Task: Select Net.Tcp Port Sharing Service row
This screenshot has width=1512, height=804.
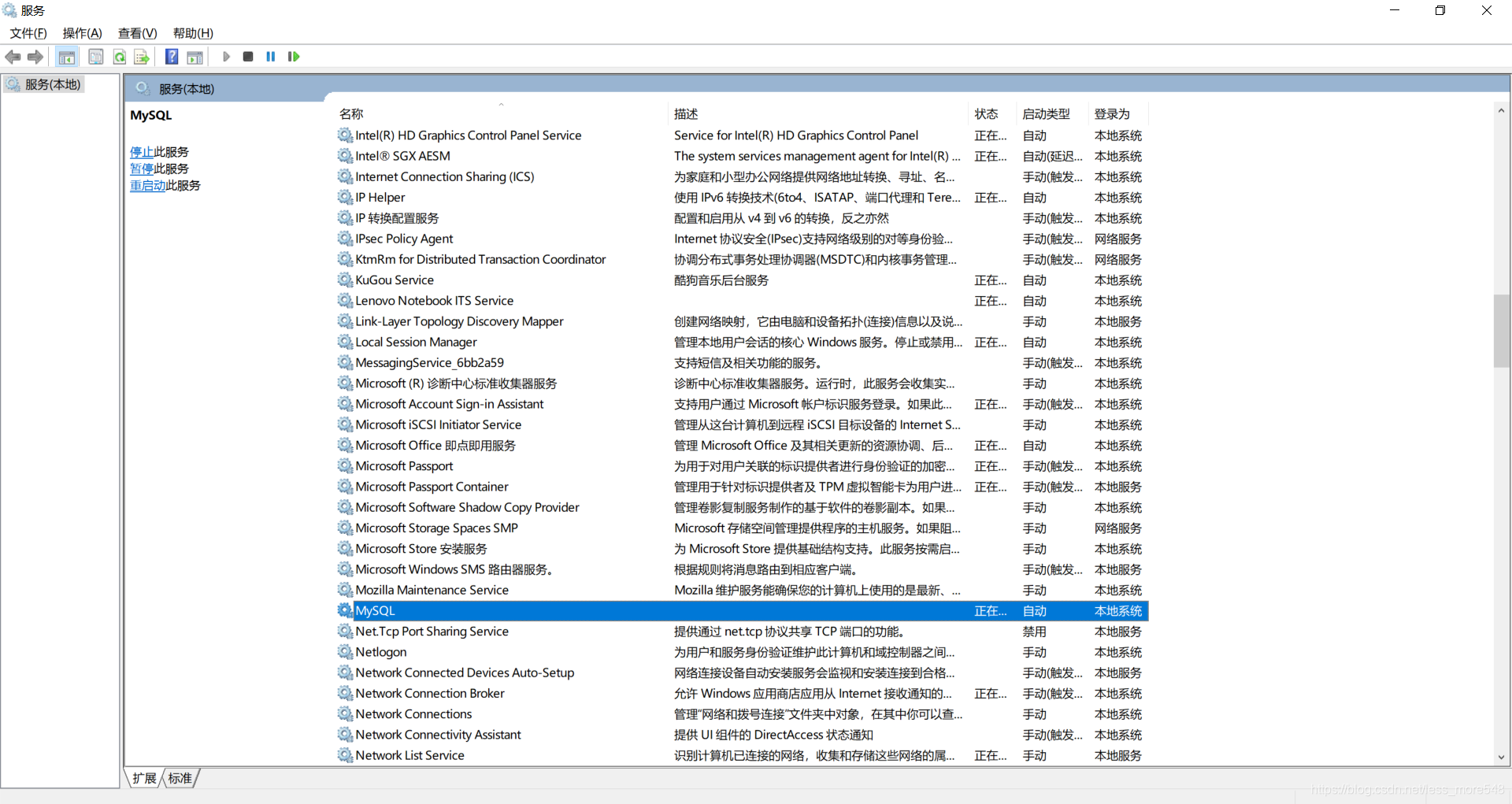Action: pos(743,631)
